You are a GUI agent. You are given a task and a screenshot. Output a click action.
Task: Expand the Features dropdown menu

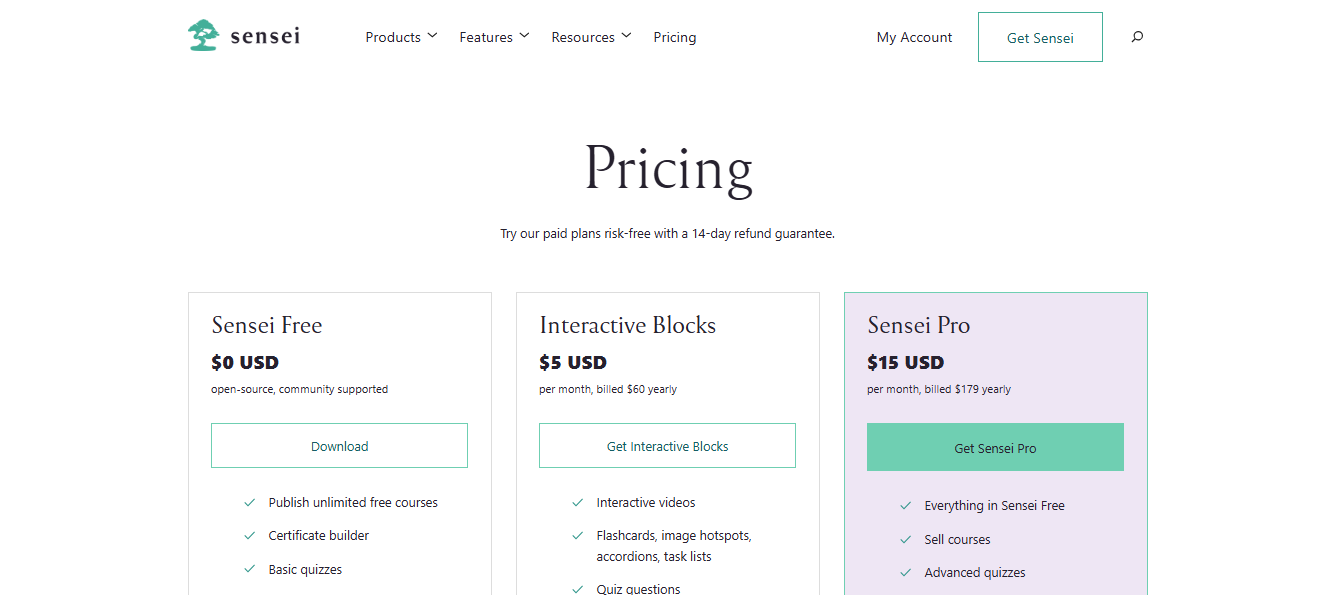tap(494, 37)
